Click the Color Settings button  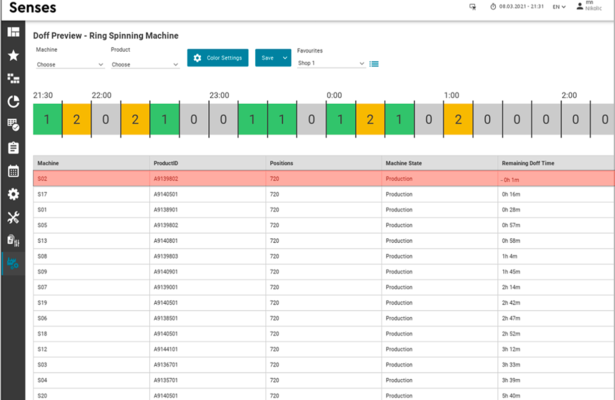click(218, 58)
